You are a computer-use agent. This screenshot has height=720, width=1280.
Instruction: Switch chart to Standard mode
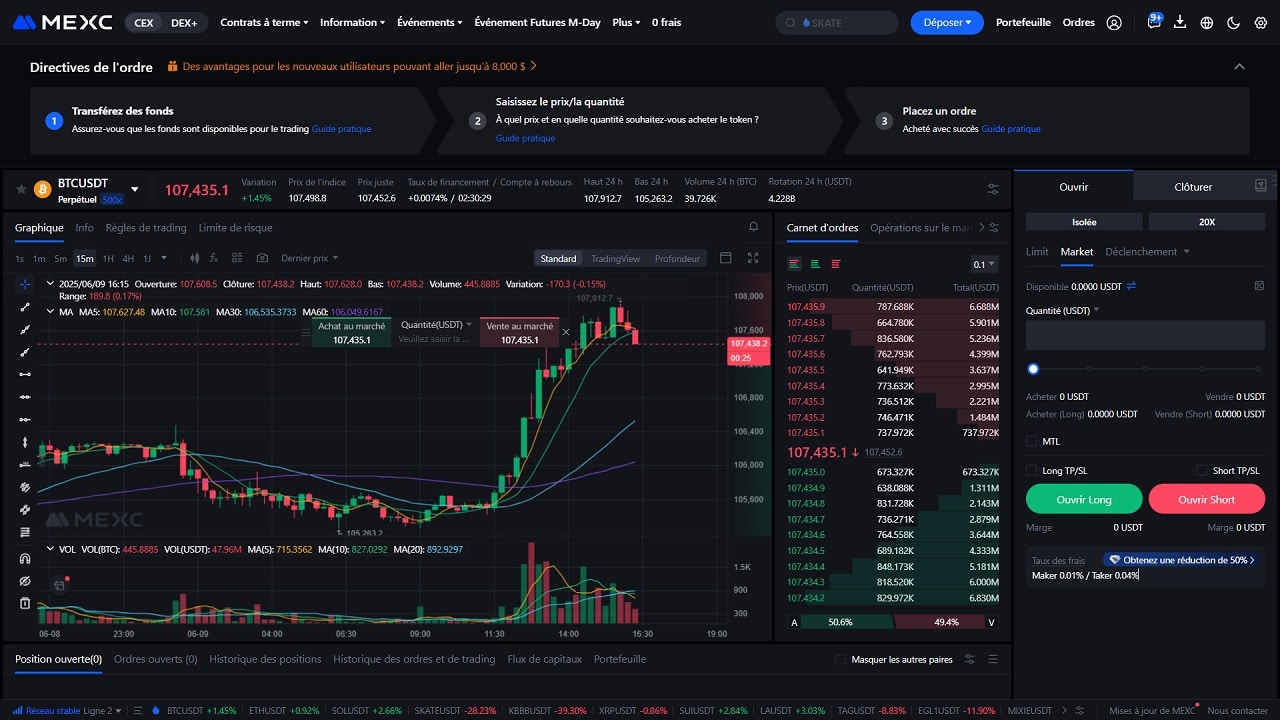558,258
